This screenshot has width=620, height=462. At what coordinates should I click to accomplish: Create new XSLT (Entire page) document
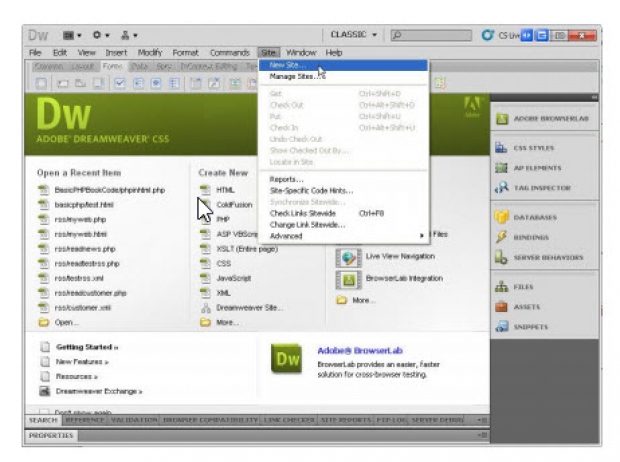(247, 249)
